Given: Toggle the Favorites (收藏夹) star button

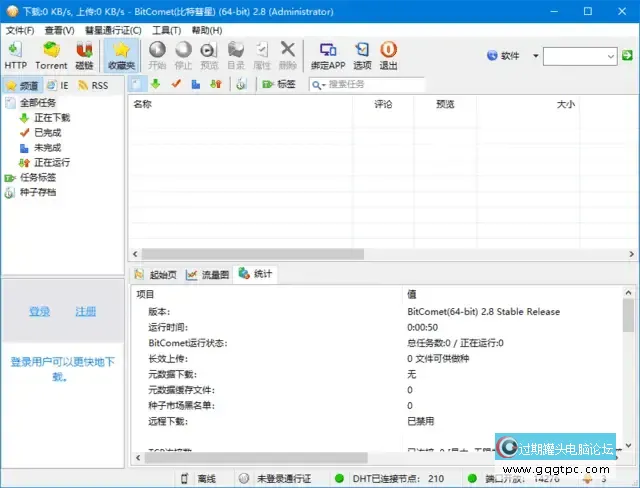Looking at the screenshot, I should click(121, 55).
